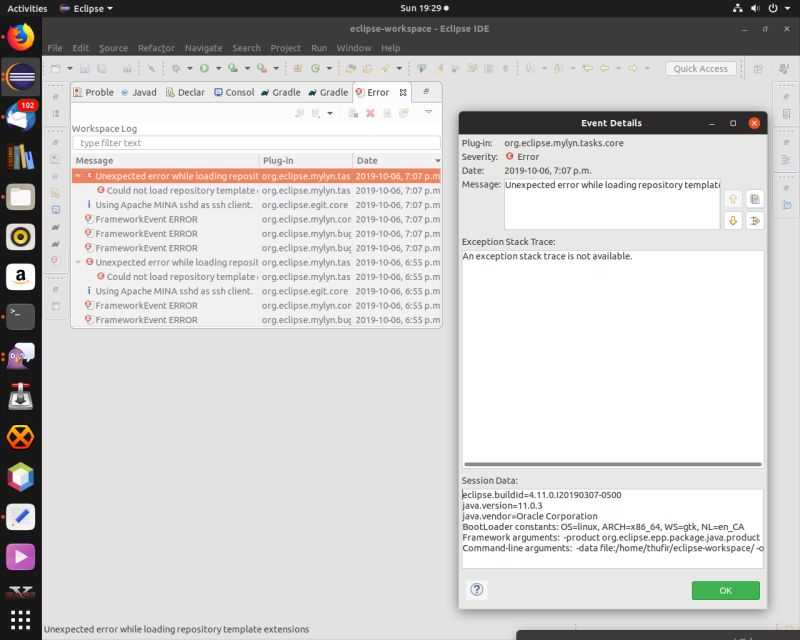This screenshot has height=640, width=800.
Task: Click the Export Log icon in Error Log
Action: [299, 113]
